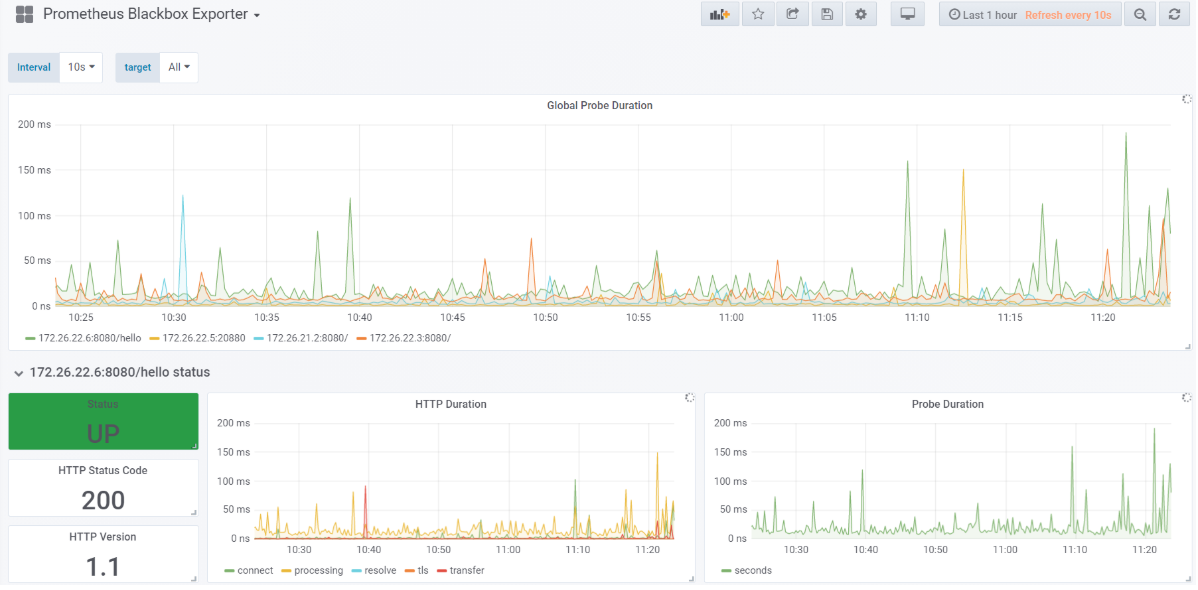Click the Refresh every 10s text
The image size is (1198, 590).
1068,15
